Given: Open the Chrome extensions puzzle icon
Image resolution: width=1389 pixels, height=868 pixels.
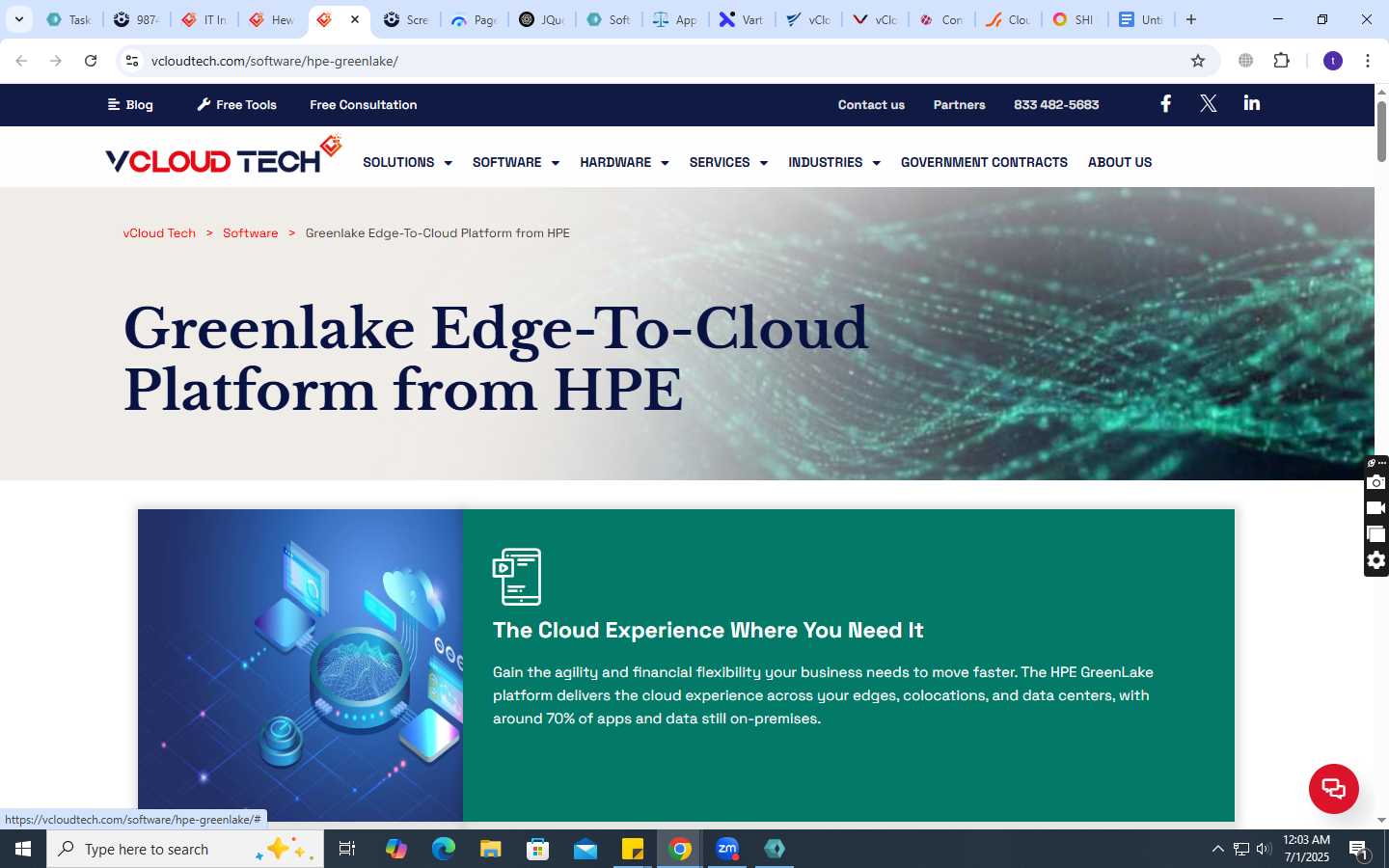Looking at the screenshot, I should 1281,61.
